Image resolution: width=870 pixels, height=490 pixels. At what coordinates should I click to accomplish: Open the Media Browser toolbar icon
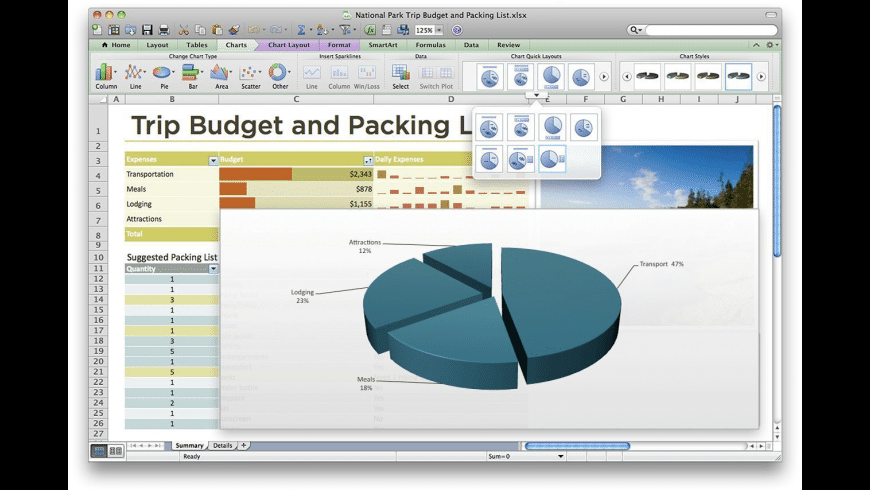[403, 30]
